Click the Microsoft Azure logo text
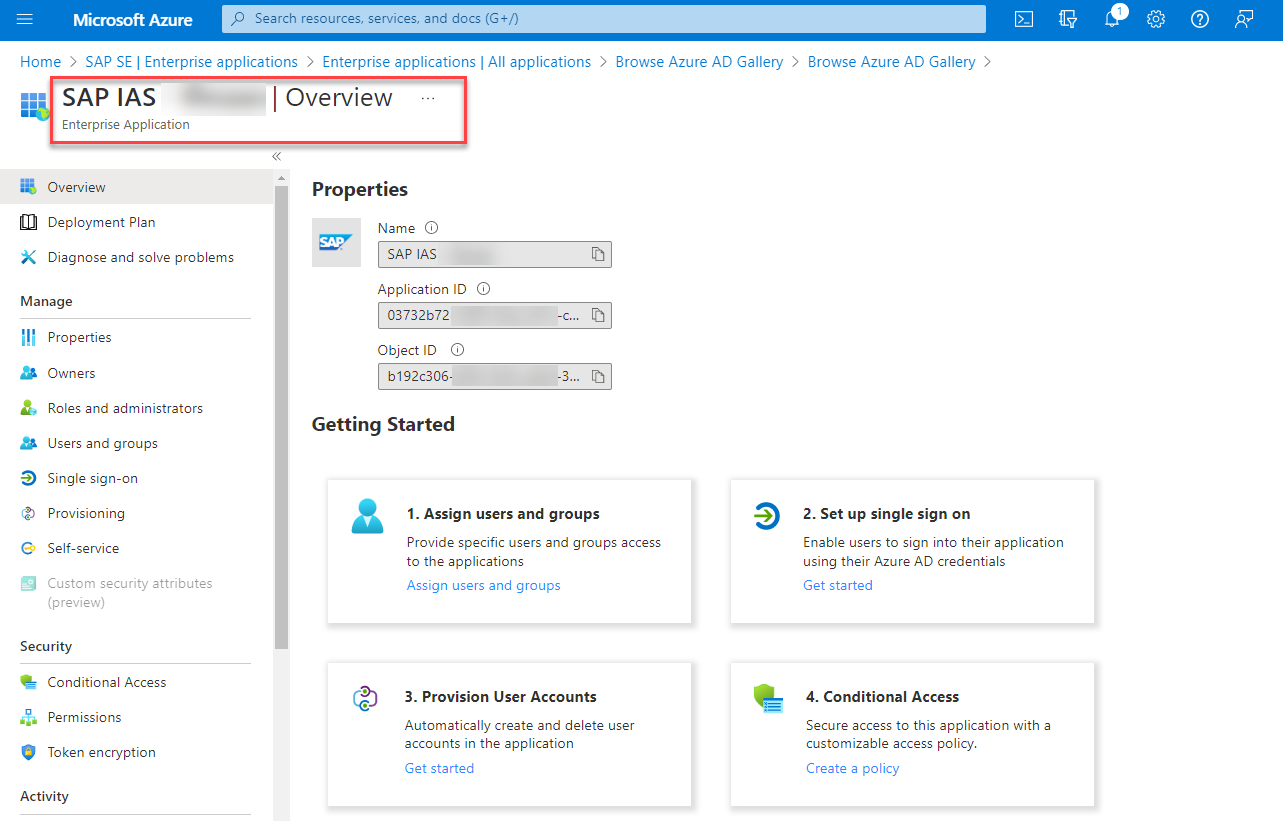This screenshot has height=821, width=1283. click(x=133, y=19)
